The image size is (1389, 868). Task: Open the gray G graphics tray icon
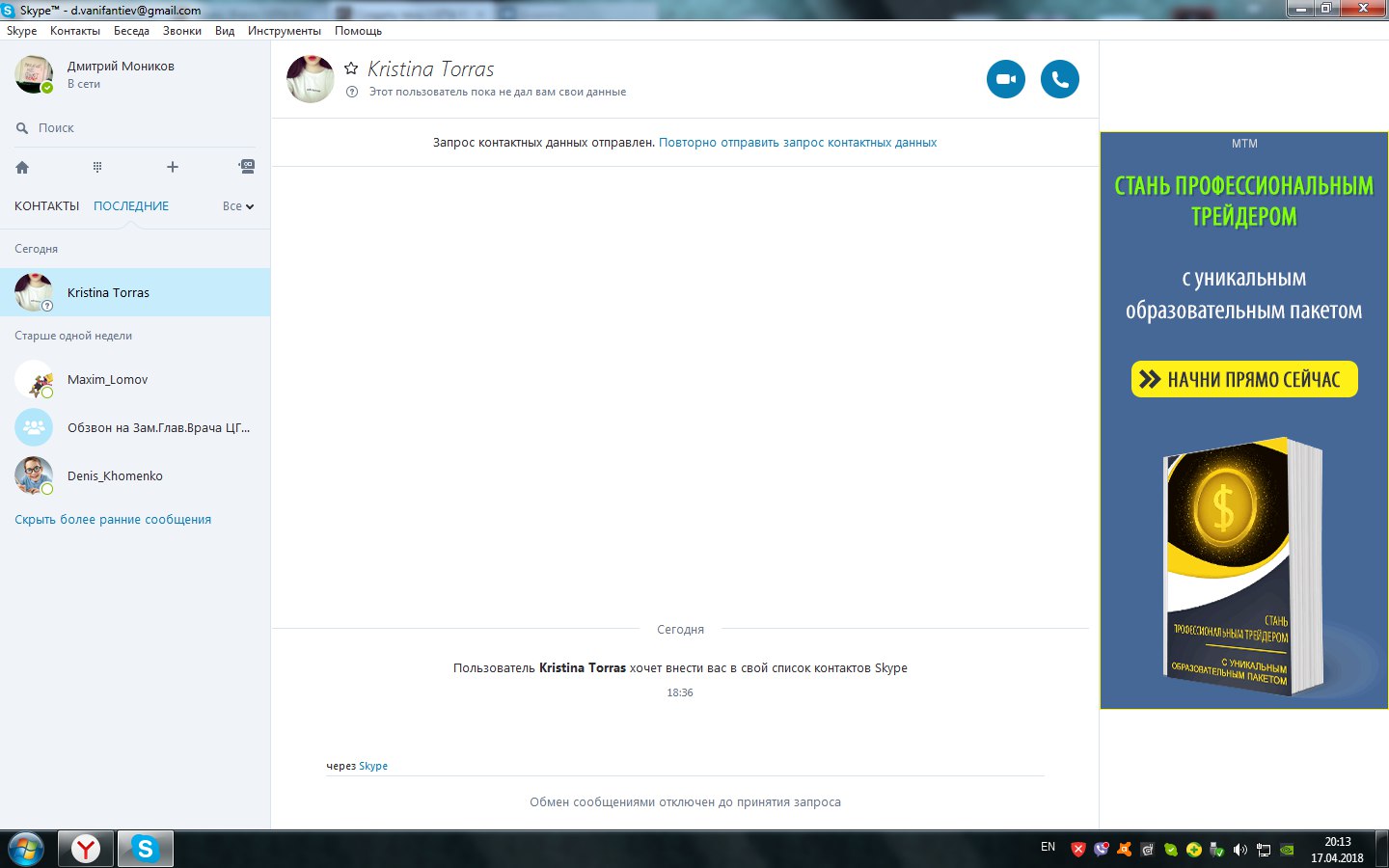tap(1147, 850)
